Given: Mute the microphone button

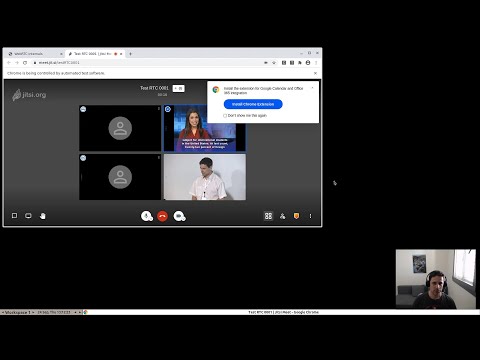Looking at the screenshot, I should 147,216.
